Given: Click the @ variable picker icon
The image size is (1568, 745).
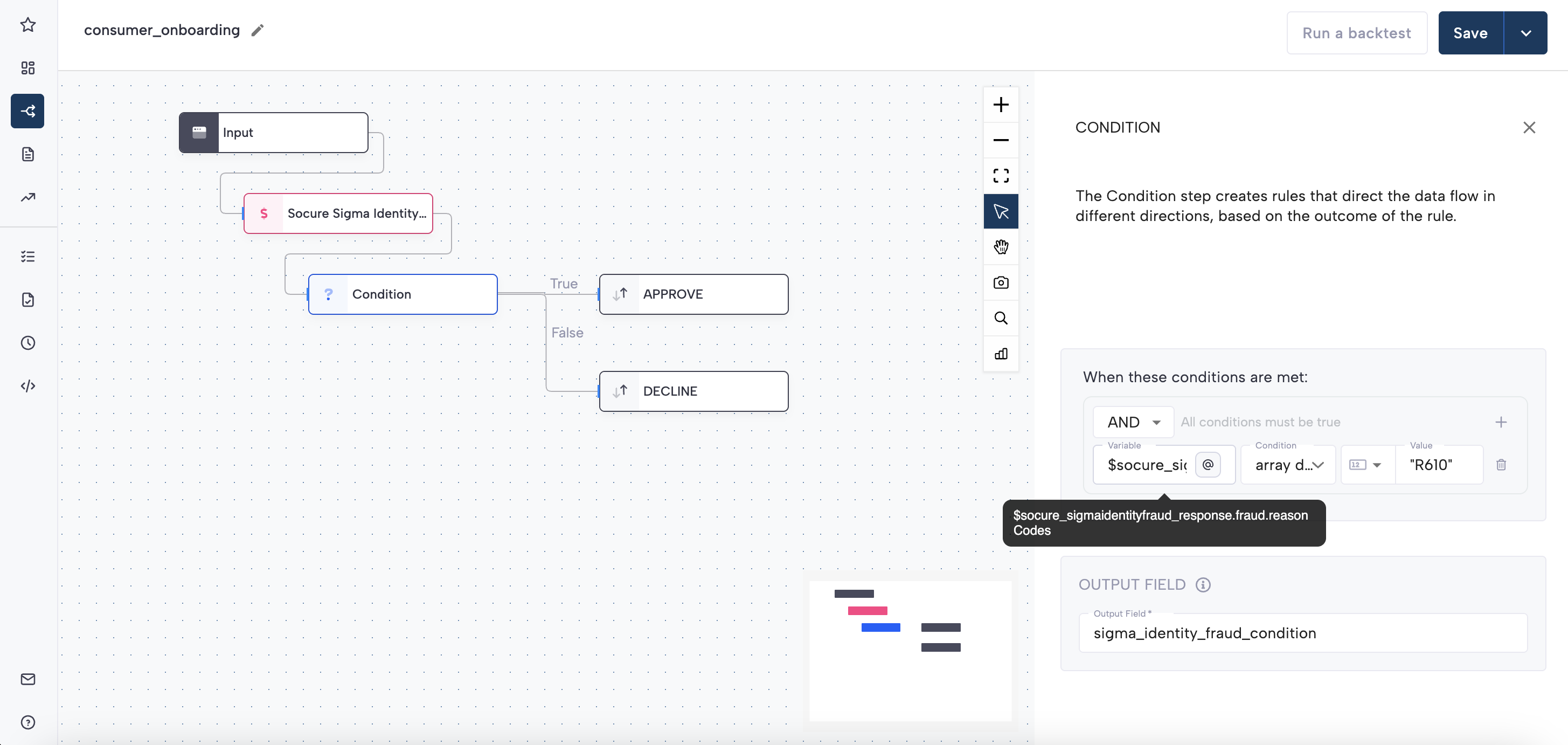Looking at the screenshot, I should [1208, 465].
